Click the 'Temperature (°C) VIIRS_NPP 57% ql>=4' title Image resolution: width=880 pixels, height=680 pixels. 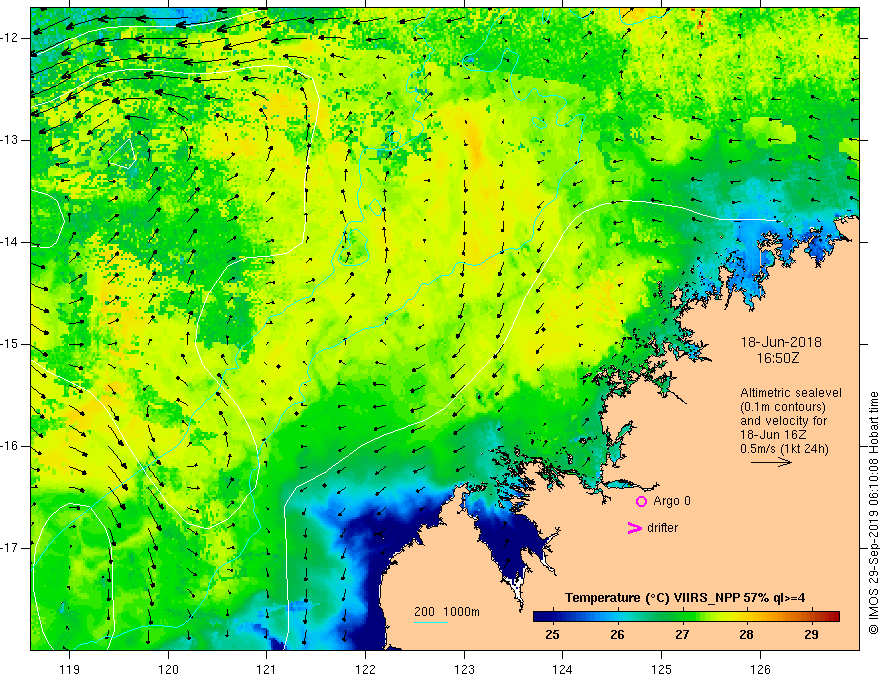click(x=685, y=598)
